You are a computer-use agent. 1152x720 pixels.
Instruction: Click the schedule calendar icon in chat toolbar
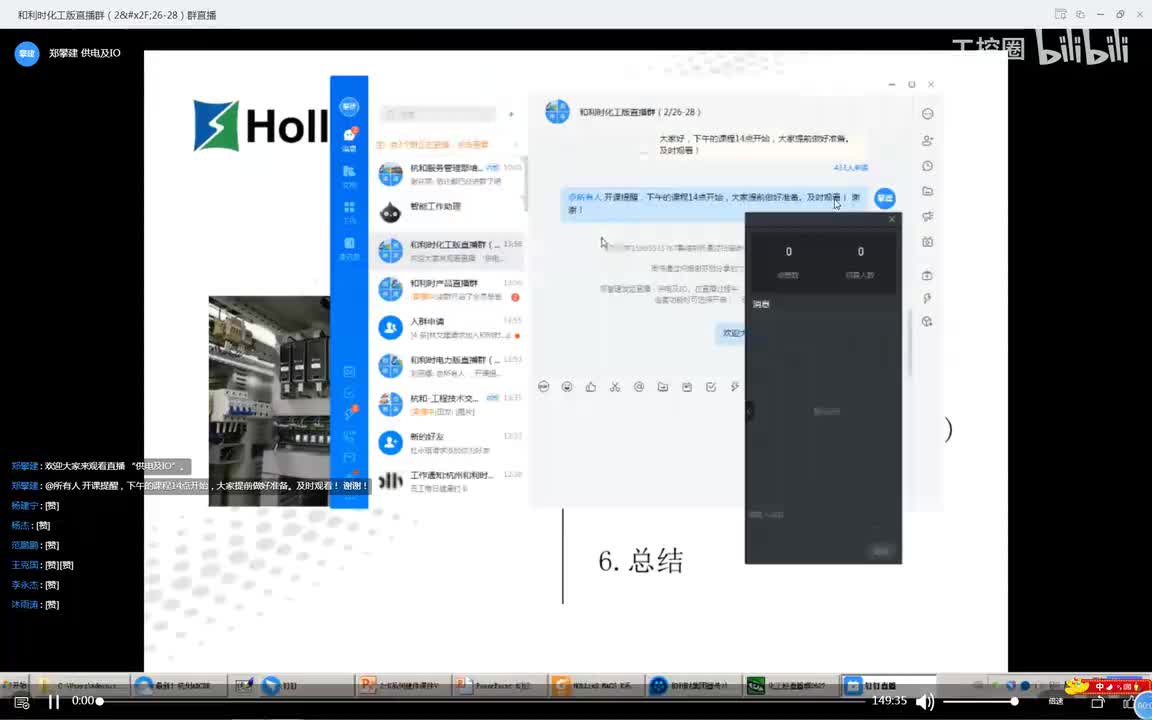click(x=687, y=386)
